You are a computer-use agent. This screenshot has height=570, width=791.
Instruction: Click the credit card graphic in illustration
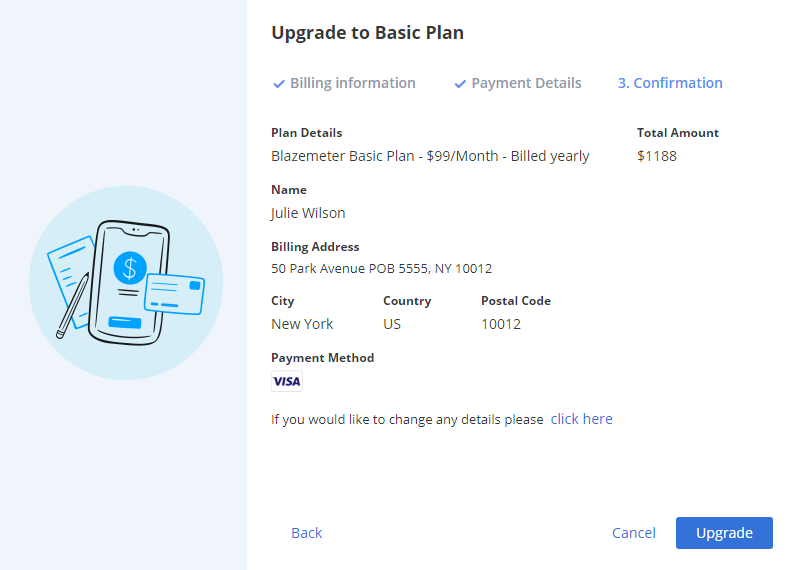point(174,294)
